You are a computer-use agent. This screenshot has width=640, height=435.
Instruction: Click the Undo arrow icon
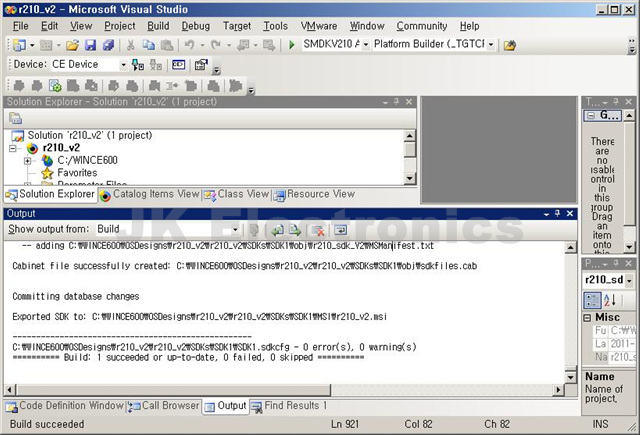click(x=189, y=45)
